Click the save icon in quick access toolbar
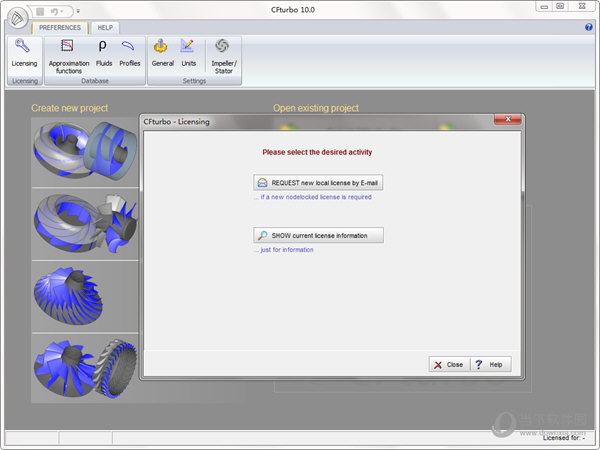 [40, 11]
